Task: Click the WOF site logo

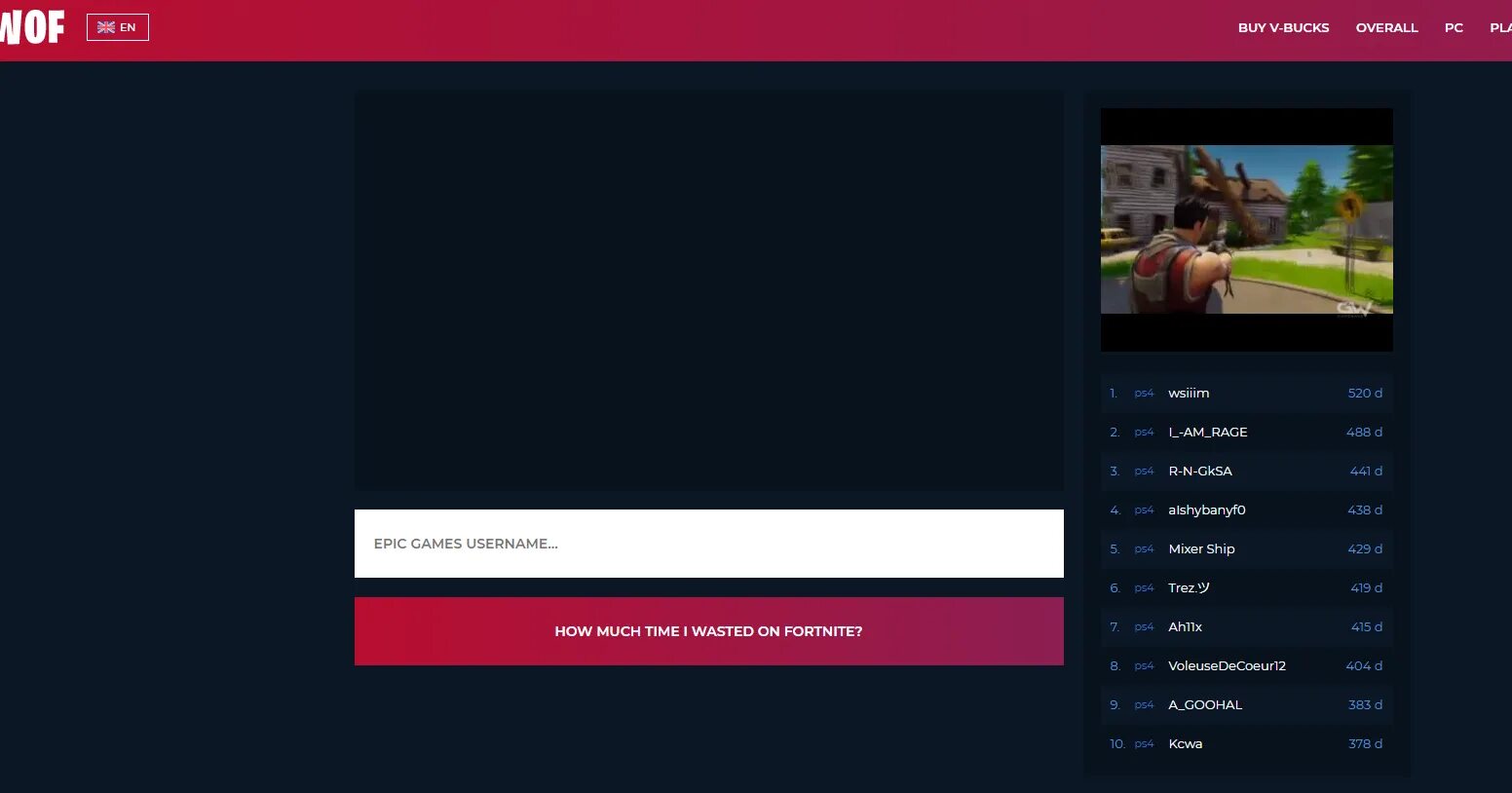Action: pos(32,27)
